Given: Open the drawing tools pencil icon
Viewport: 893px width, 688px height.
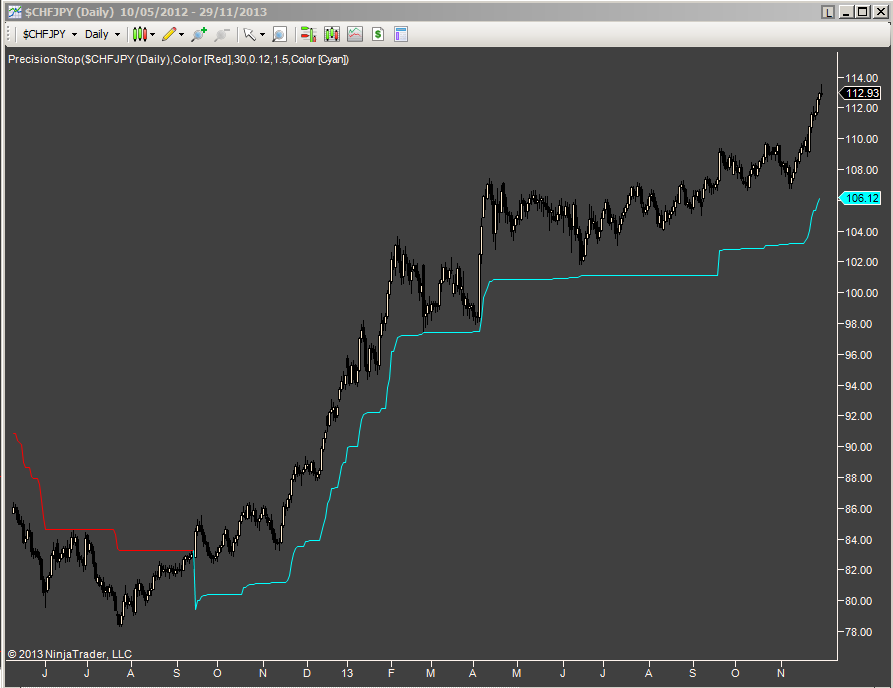Looking at the screenshot, I should [x=167, y=33].
